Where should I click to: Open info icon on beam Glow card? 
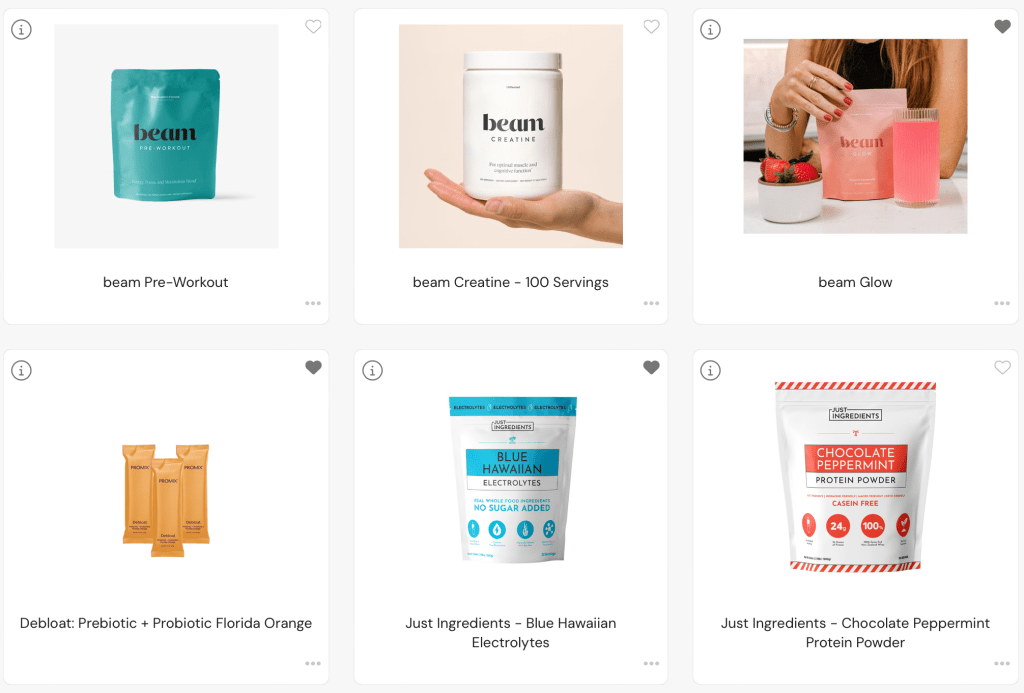pos(711,29)
